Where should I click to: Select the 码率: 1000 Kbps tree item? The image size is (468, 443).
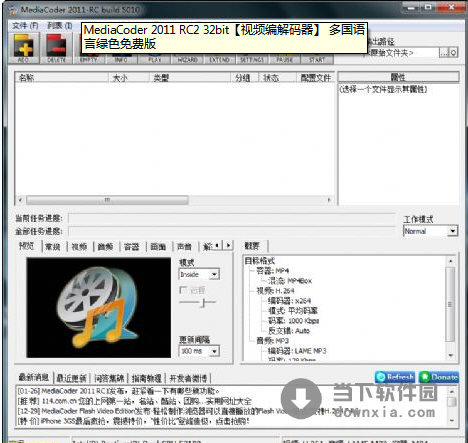[293, 321]
